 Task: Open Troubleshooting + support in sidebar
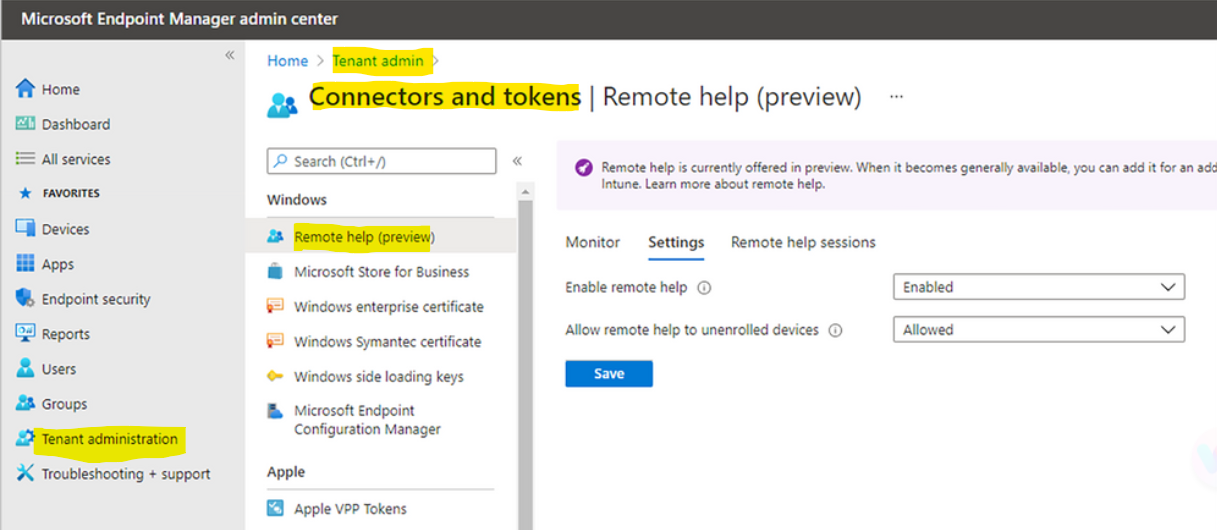[126, 474]
